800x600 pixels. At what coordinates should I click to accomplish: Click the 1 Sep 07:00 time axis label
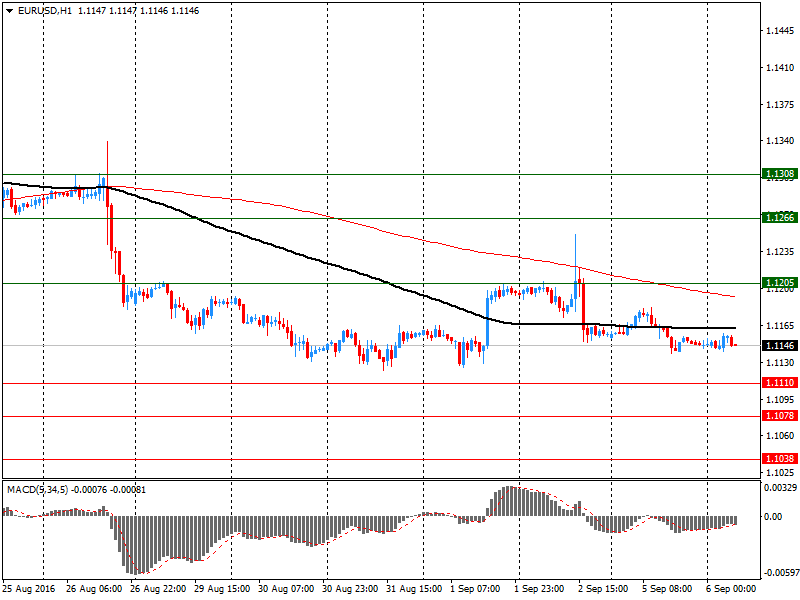(475, 589)
